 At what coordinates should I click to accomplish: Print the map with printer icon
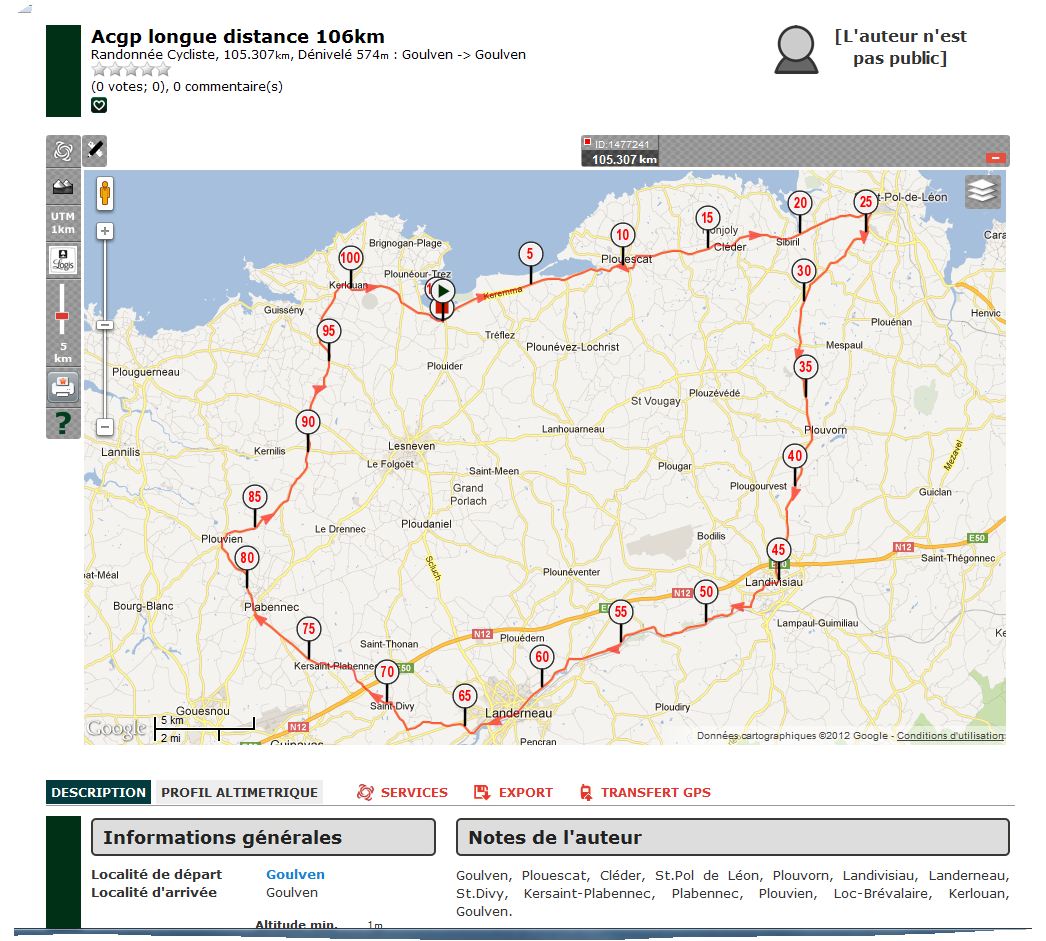tap(63, 386)
